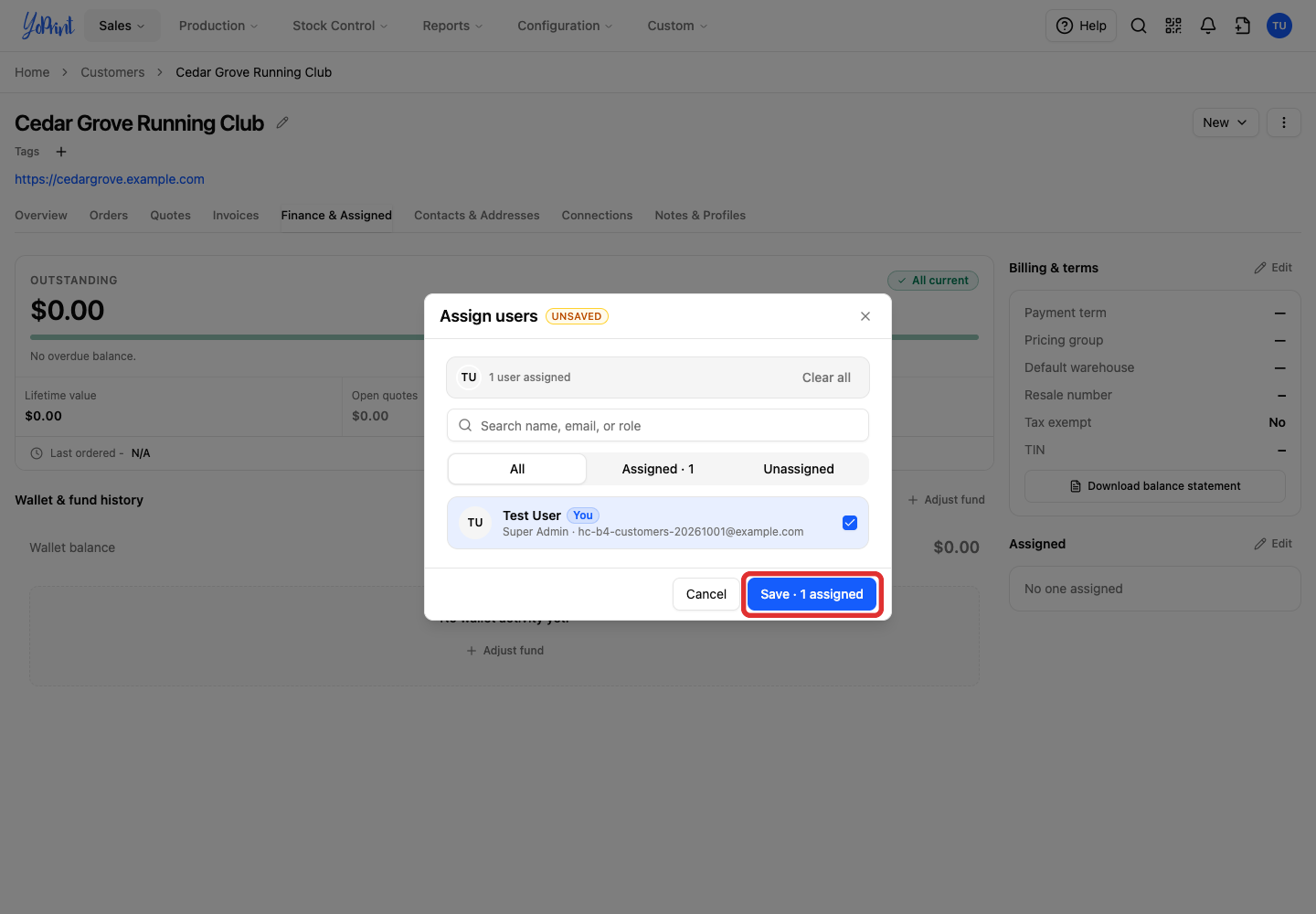Viewport: 1316px width, 914px height.
Task: Expand the Custom menu
Action: [677, 26]
